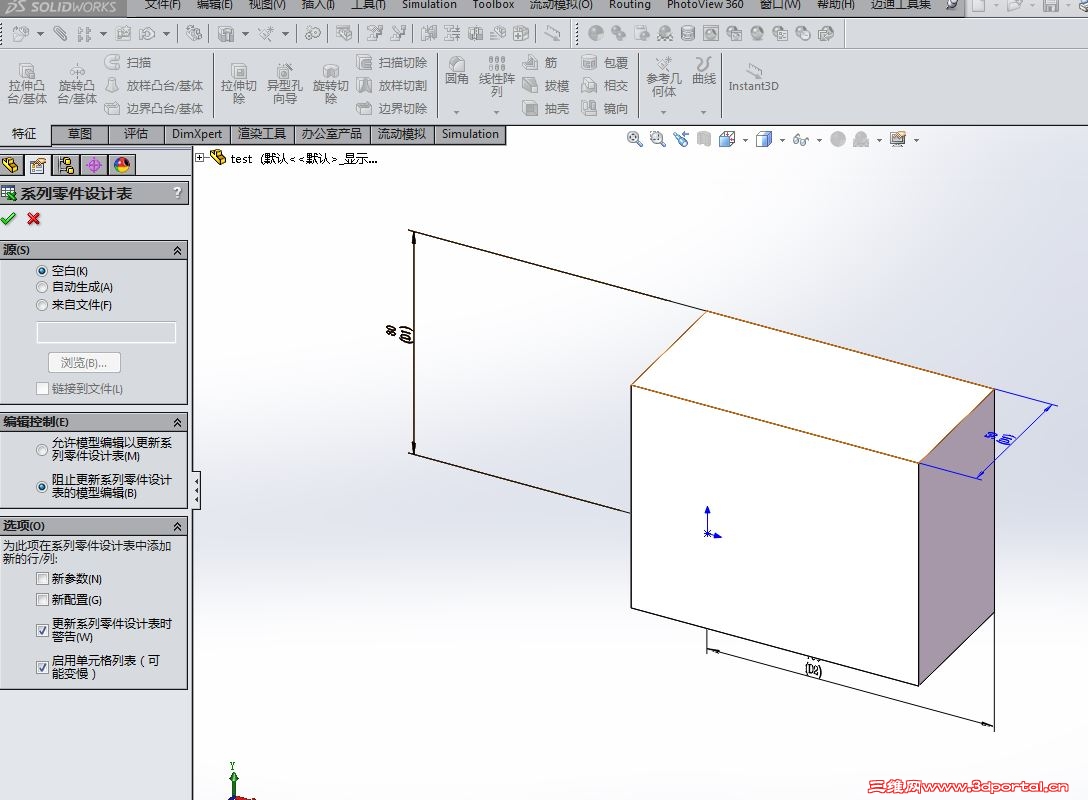Viewport: 1088px width, 800px height.
Task: Open the ConfigurationManager tab icon
Action: (66, 165)
